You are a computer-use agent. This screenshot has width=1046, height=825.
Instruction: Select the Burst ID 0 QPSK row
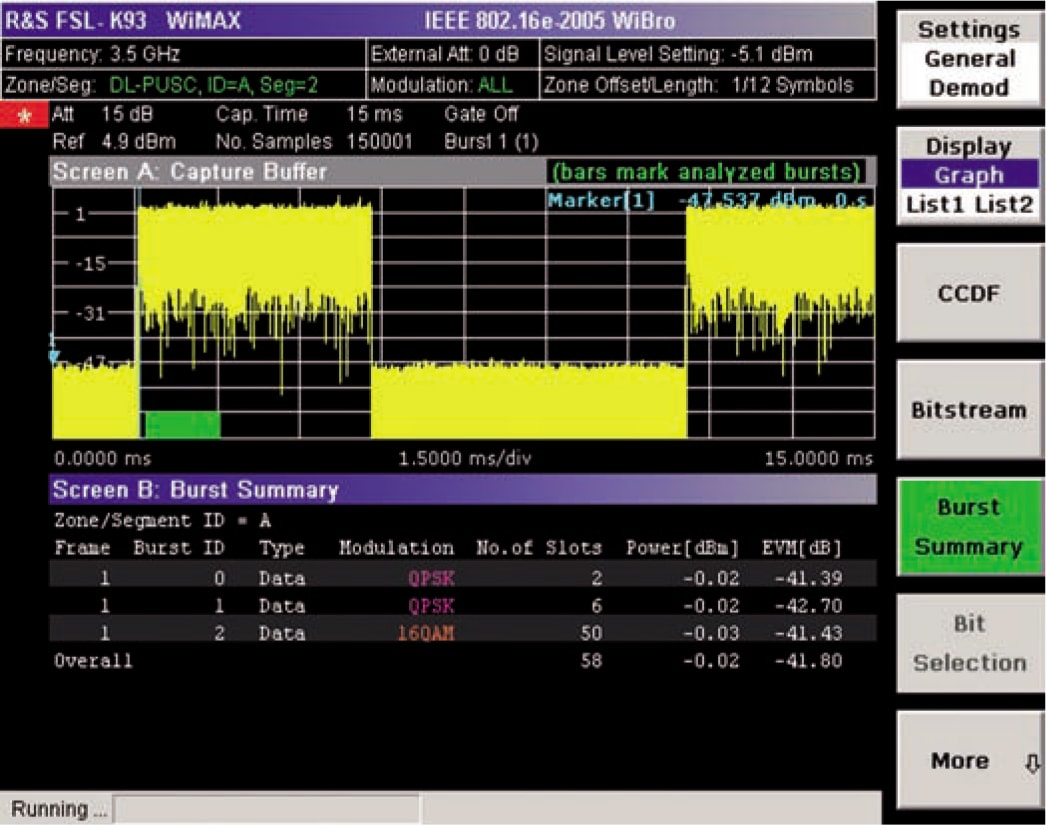point(462,578)
